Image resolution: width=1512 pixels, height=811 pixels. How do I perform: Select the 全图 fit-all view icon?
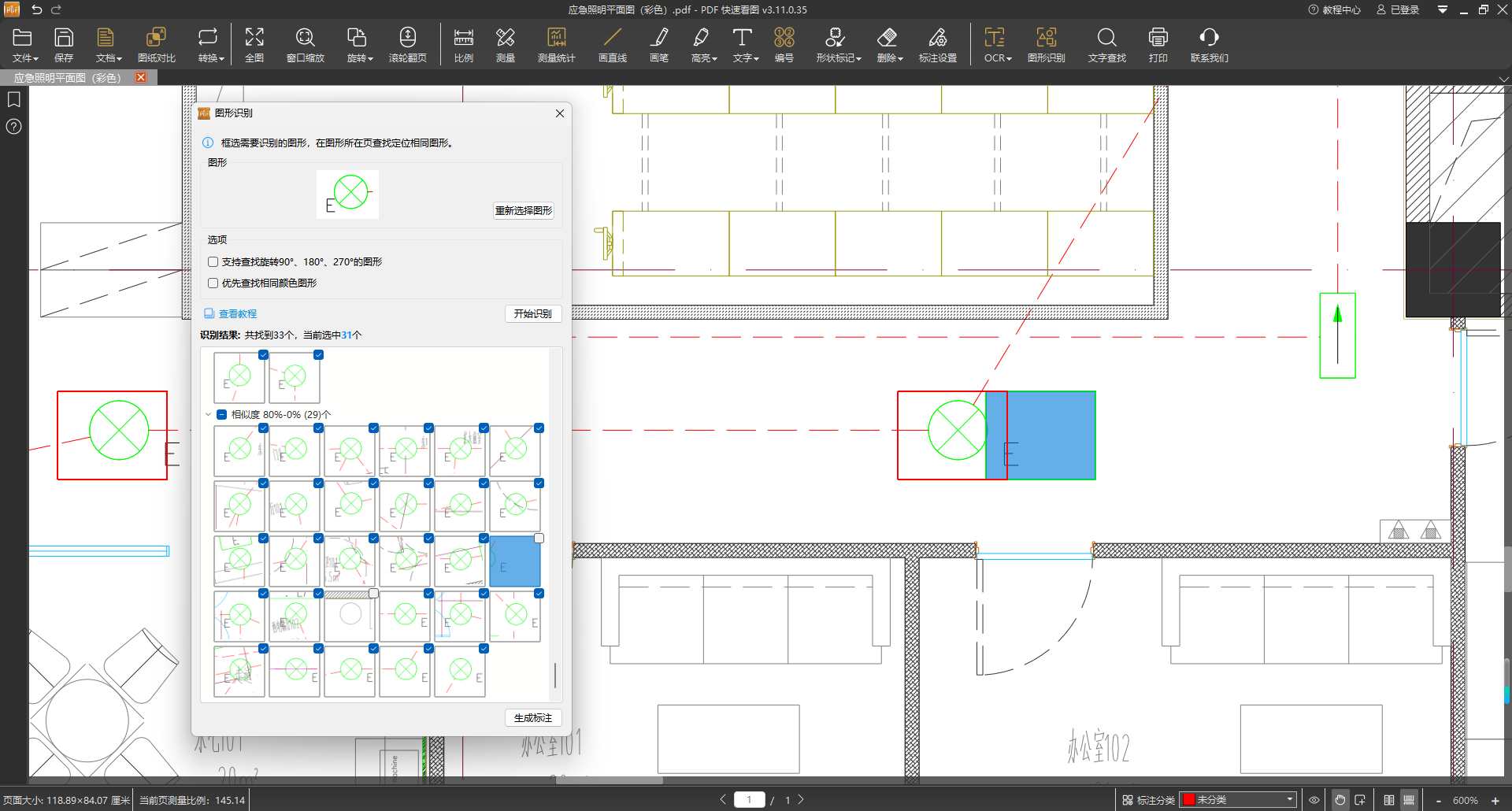click(x=254, y=45)
